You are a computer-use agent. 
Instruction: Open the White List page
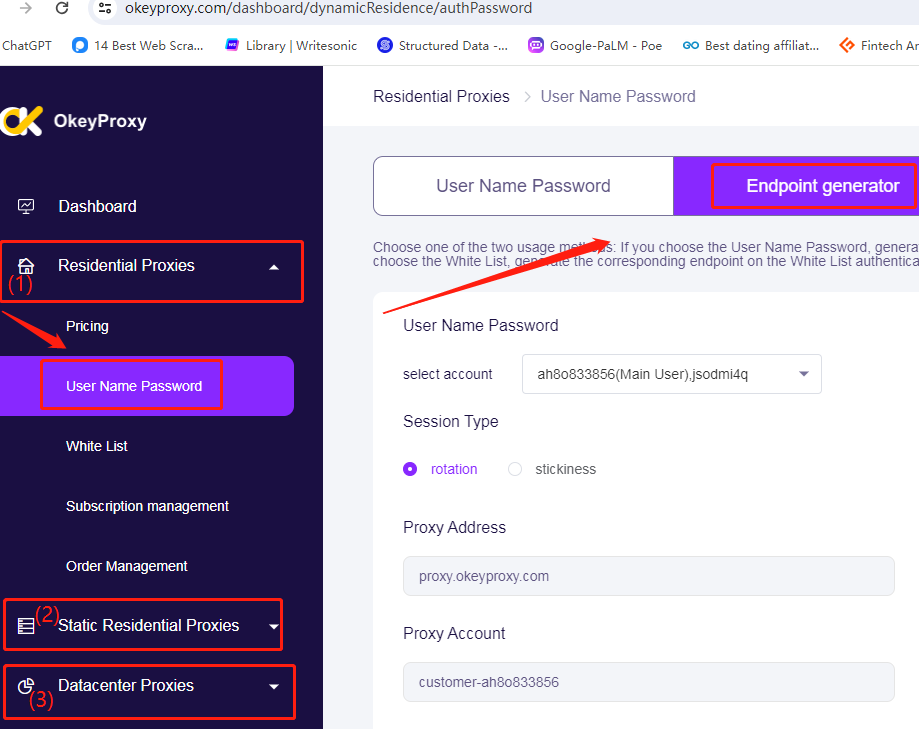[x=96, y=446]
